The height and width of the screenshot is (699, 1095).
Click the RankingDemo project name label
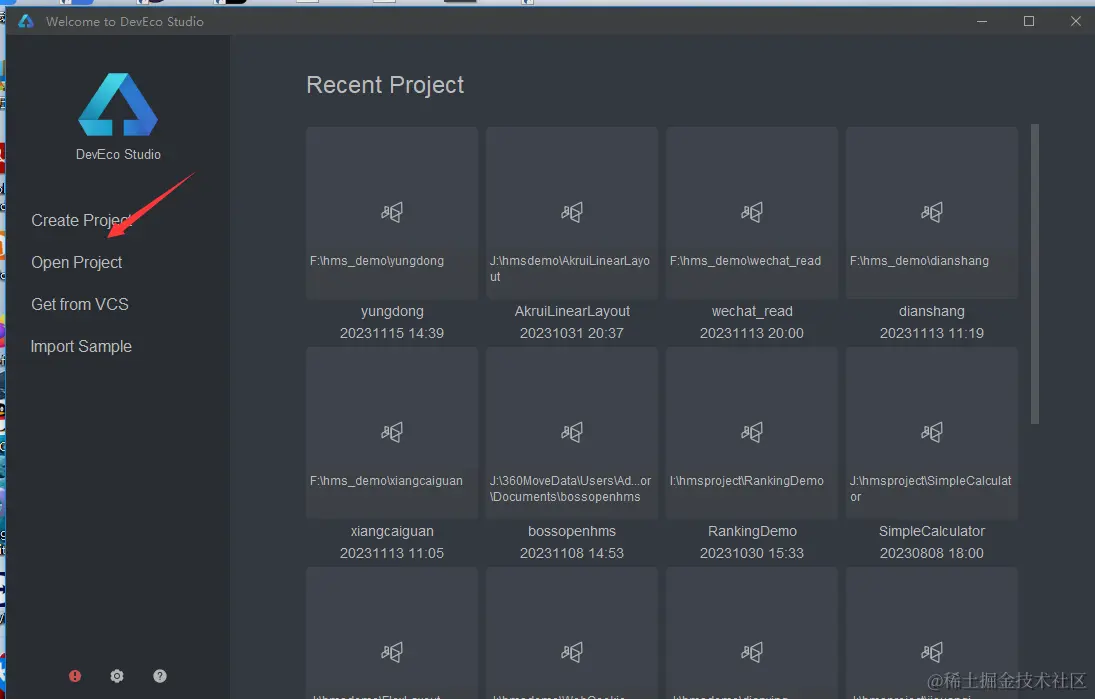[752, 531]
